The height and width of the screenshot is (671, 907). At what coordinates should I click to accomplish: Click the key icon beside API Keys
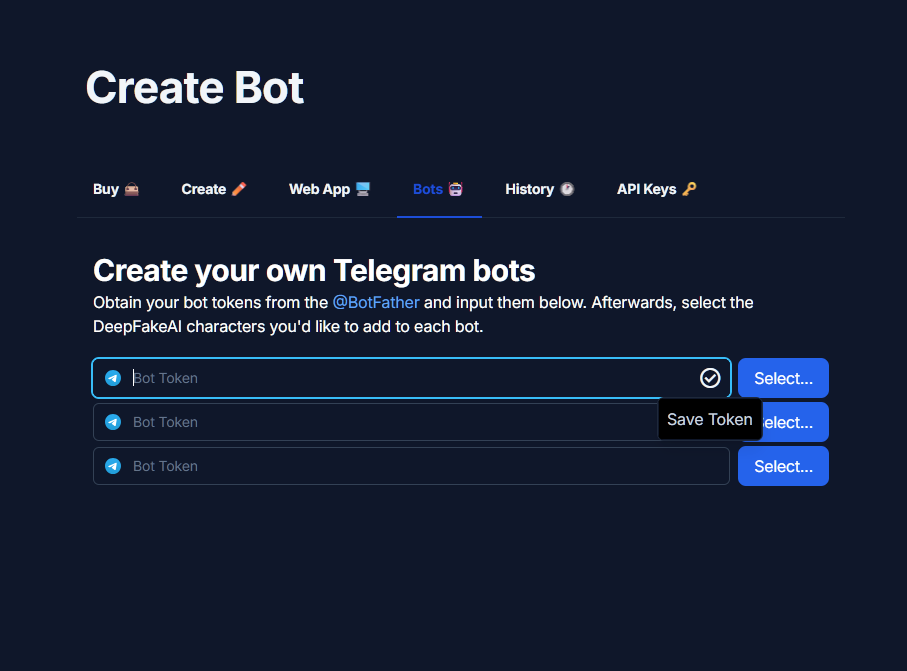click(x=689, y=189)
